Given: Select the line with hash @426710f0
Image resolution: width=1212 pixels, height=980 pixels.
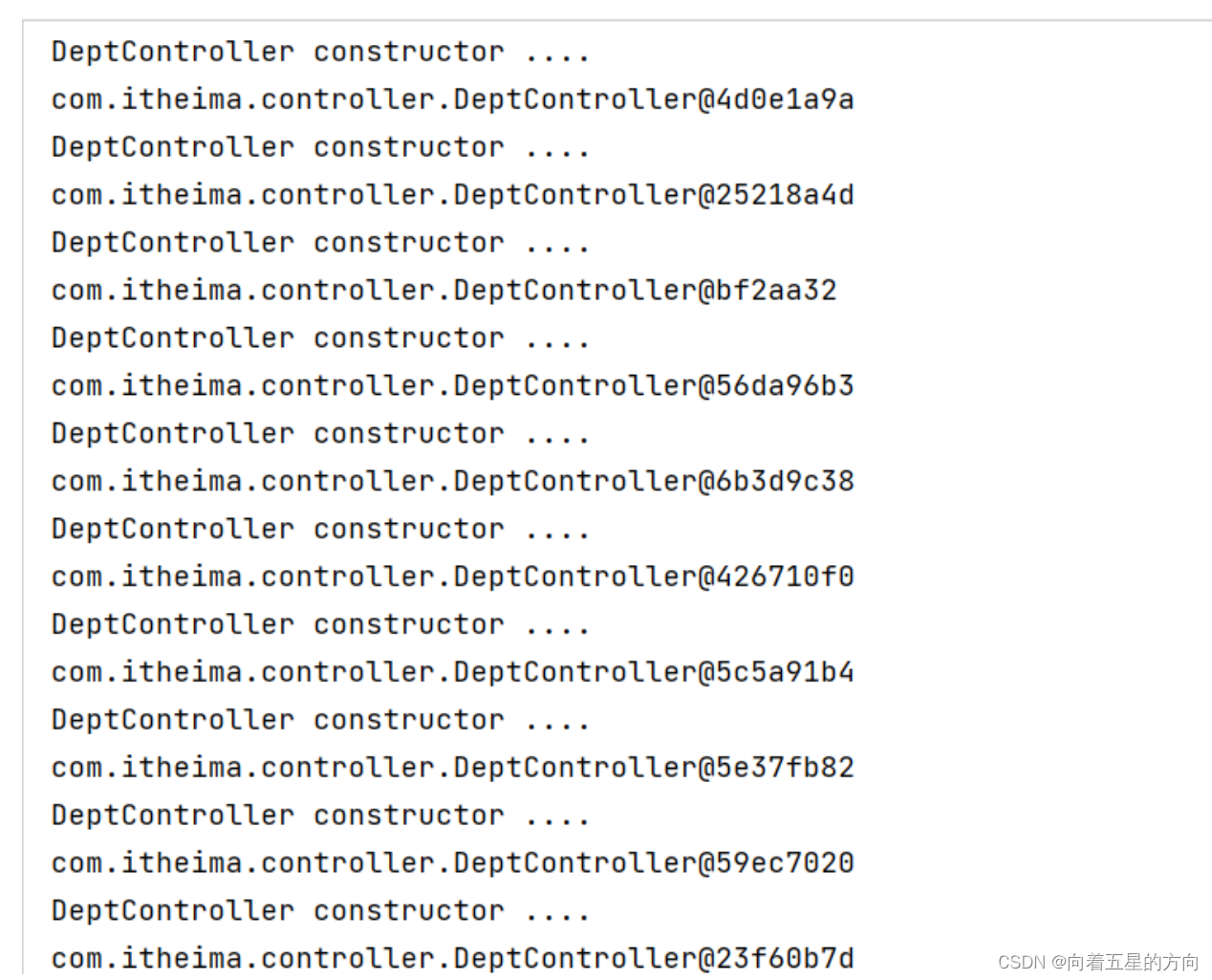Looking at the screenshot, I should (452, 577).
